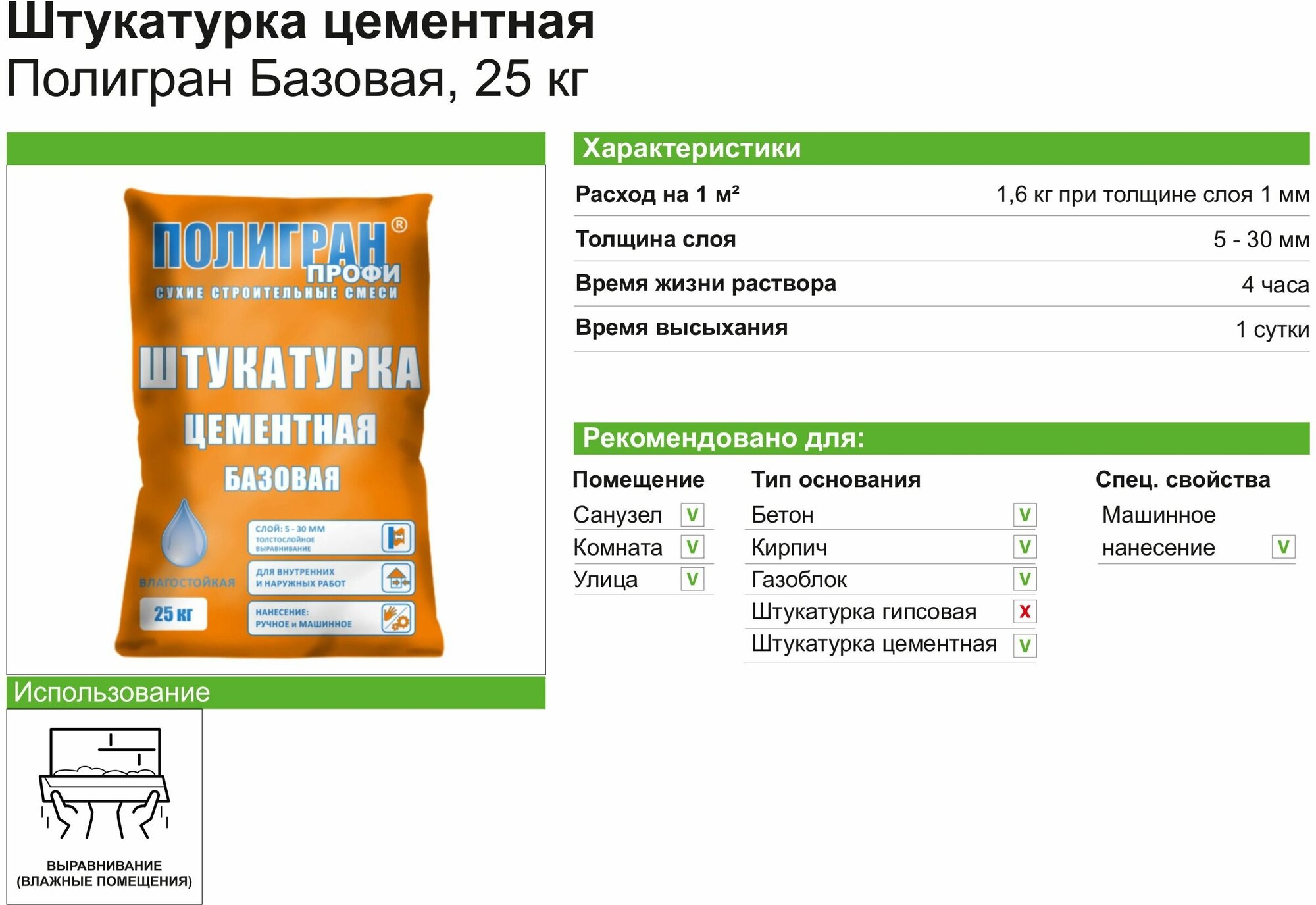Click the Штукатурка цементная base type label

874,644
